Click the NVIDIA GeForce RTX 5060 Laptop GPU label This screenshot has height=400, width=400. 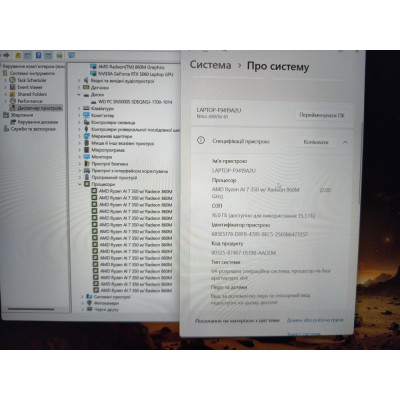click(x=136, y=74)
